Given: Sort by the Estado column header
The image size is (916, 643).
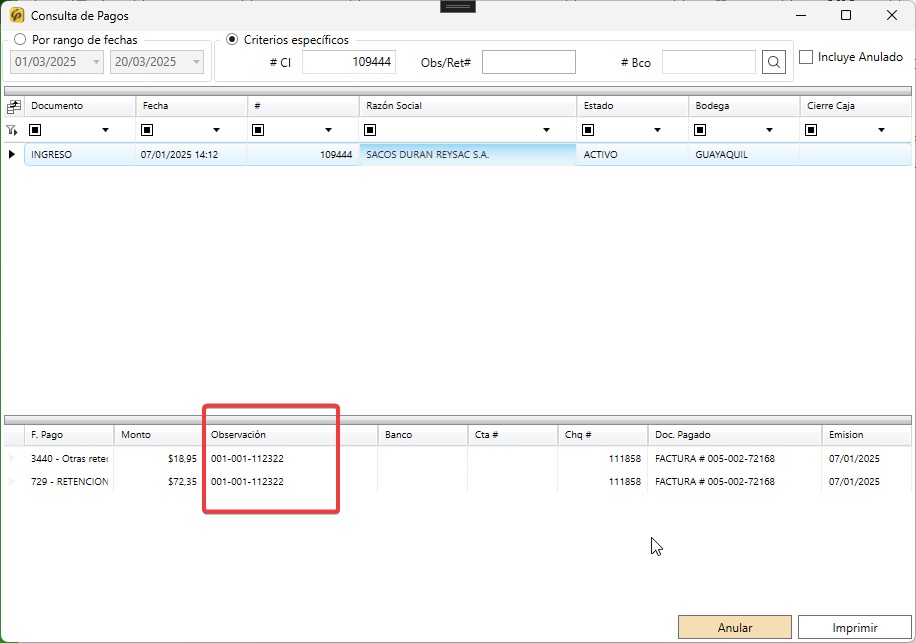Looking at the screenshot, I should coord(632,106).
